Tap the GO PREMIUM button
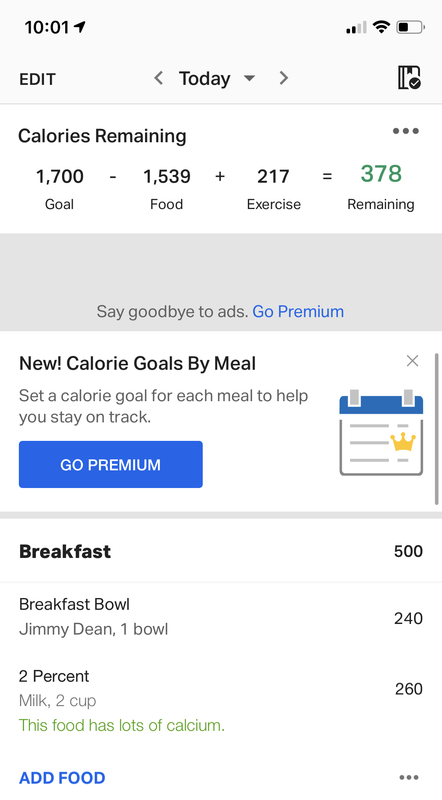The width and height of the screenshot is (442, 800). 111,464
